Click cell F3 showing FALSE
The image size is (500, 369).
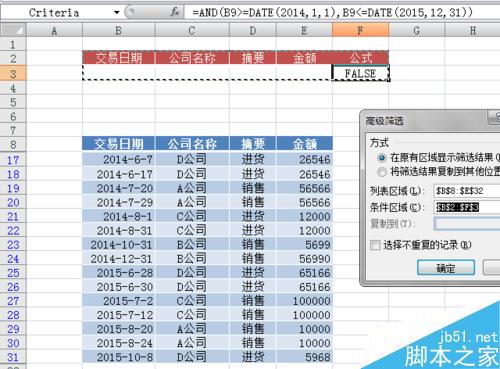[360, 73]
